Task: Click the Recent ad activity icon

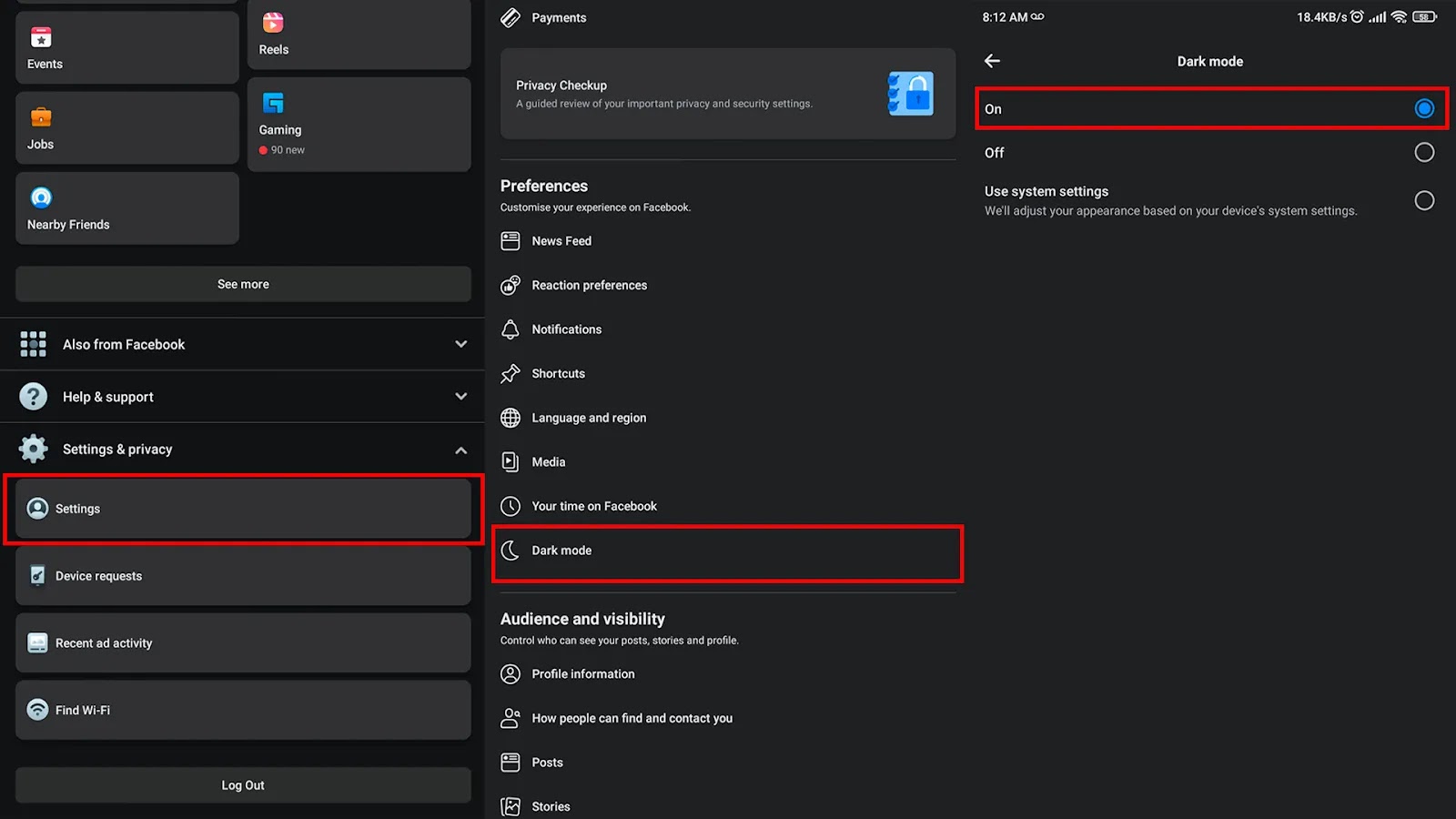Action: 37,642
